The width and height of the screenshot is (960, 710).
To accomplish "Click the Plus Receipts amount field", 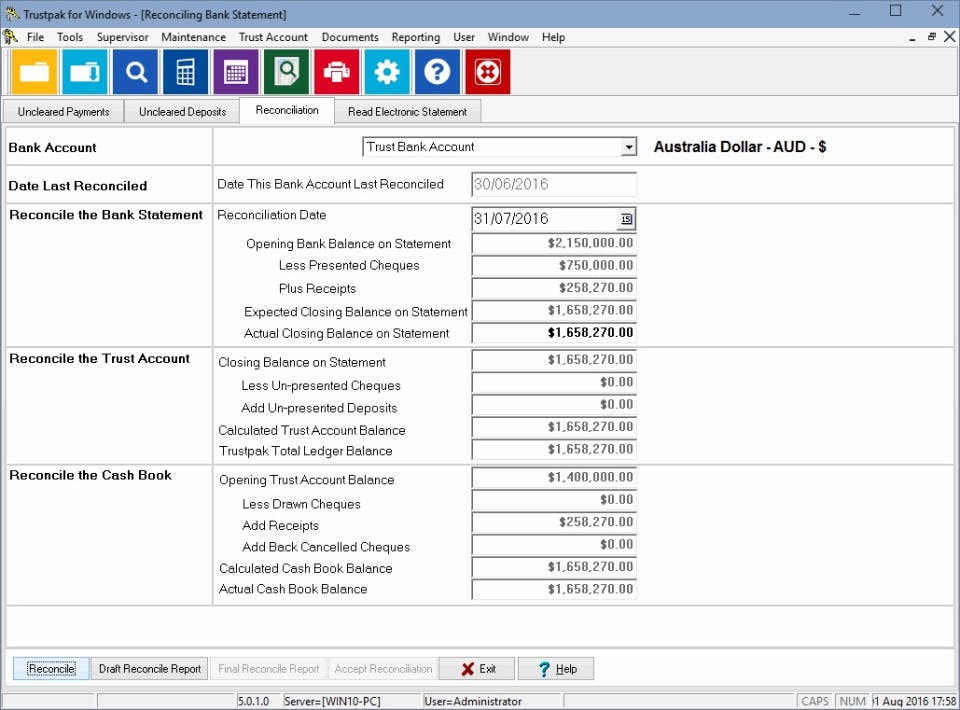I will (554, 288).
